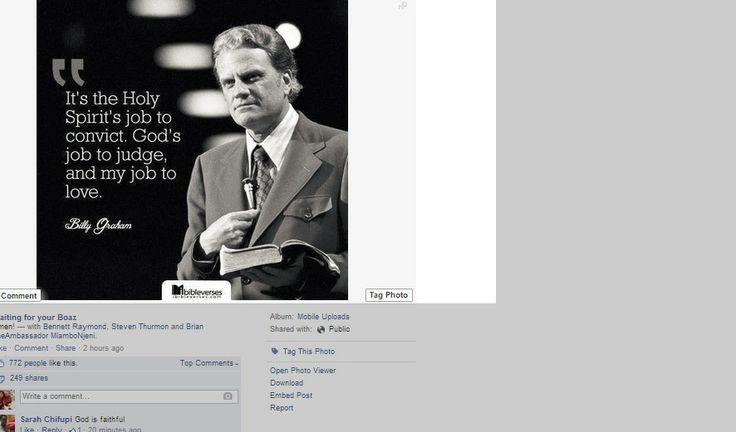Open Steven Thurmon's tagged profile

pos(140,326)
